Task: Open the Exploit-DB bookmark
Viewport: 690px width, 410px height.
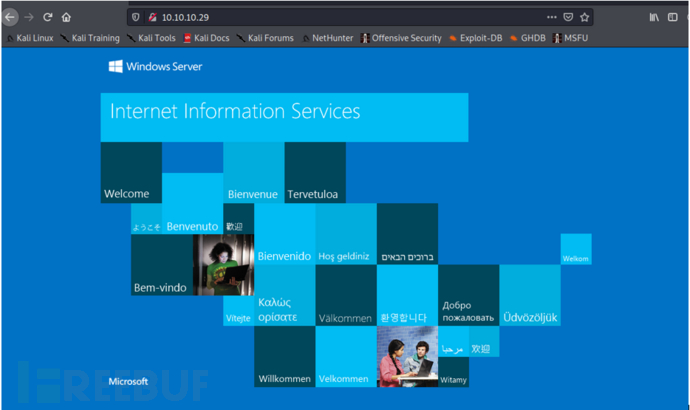Action: tap(476, 38)
